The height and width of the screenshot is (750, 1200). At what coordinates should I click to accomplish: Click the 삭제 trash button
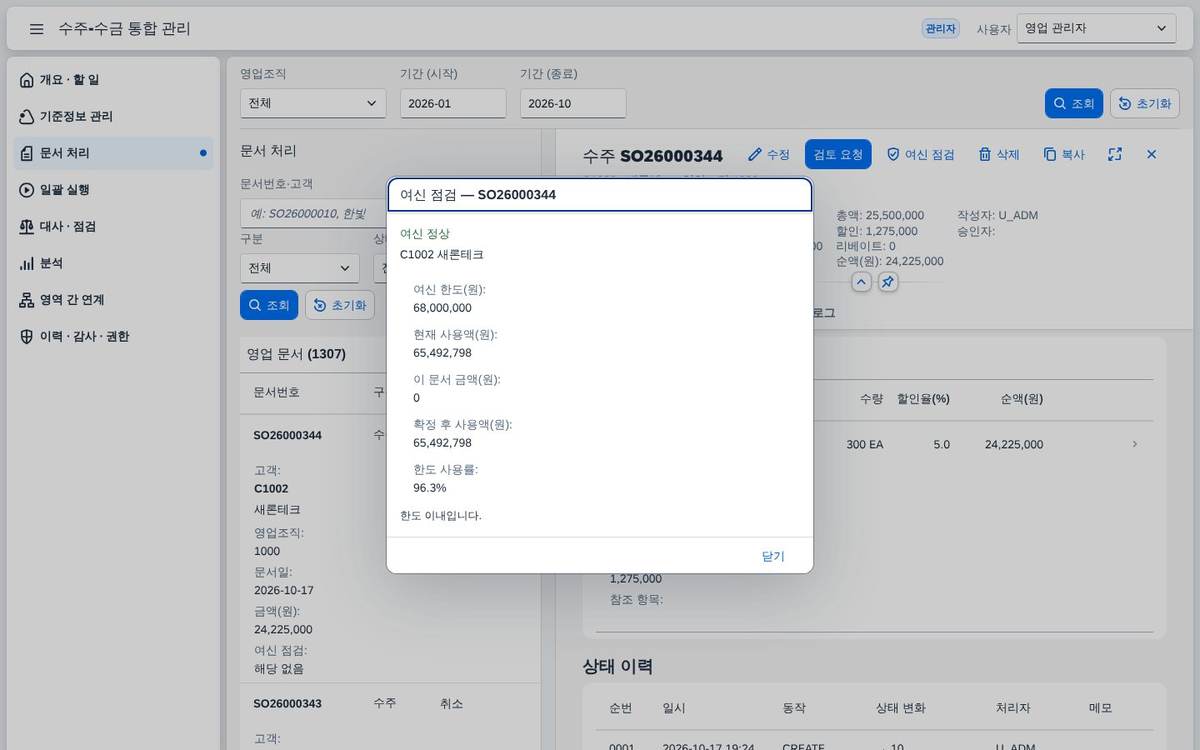[999, 154]
